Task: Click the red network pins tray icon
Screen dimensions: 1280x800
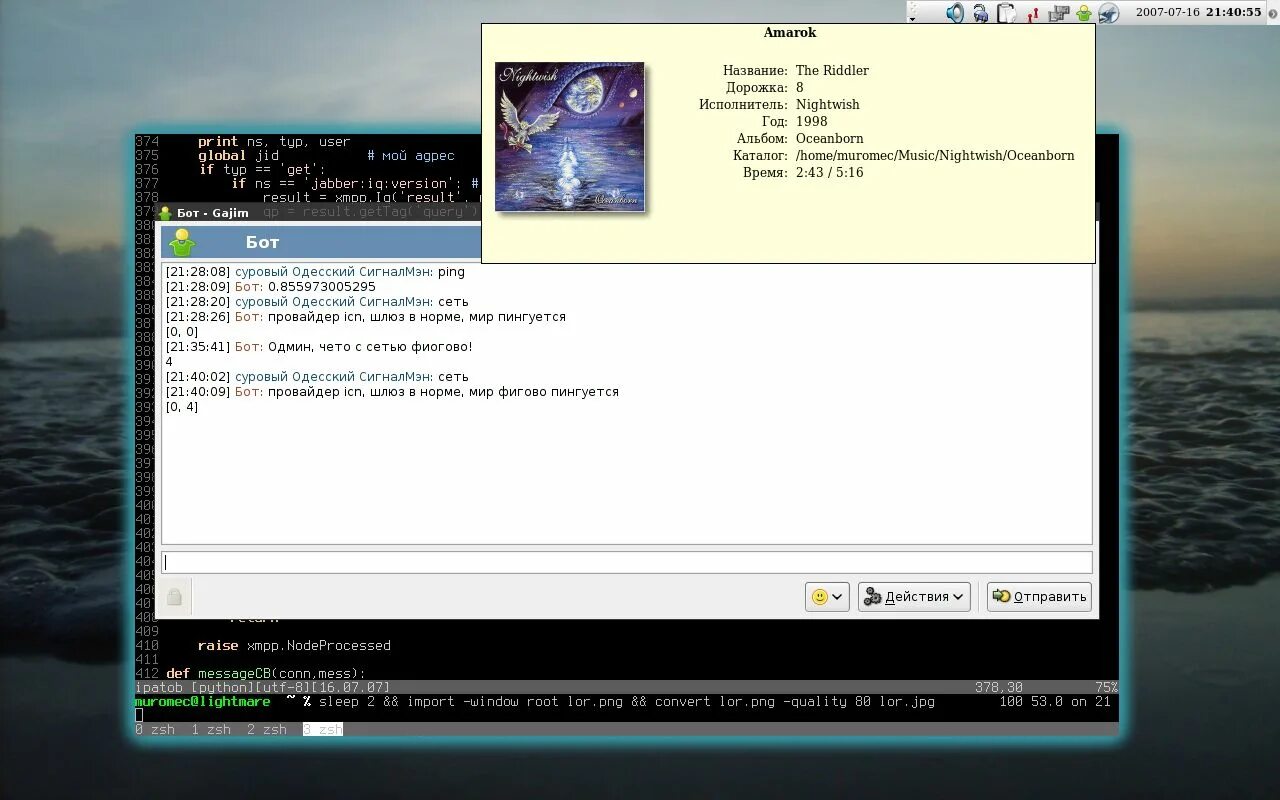Action: (1033, 13)
